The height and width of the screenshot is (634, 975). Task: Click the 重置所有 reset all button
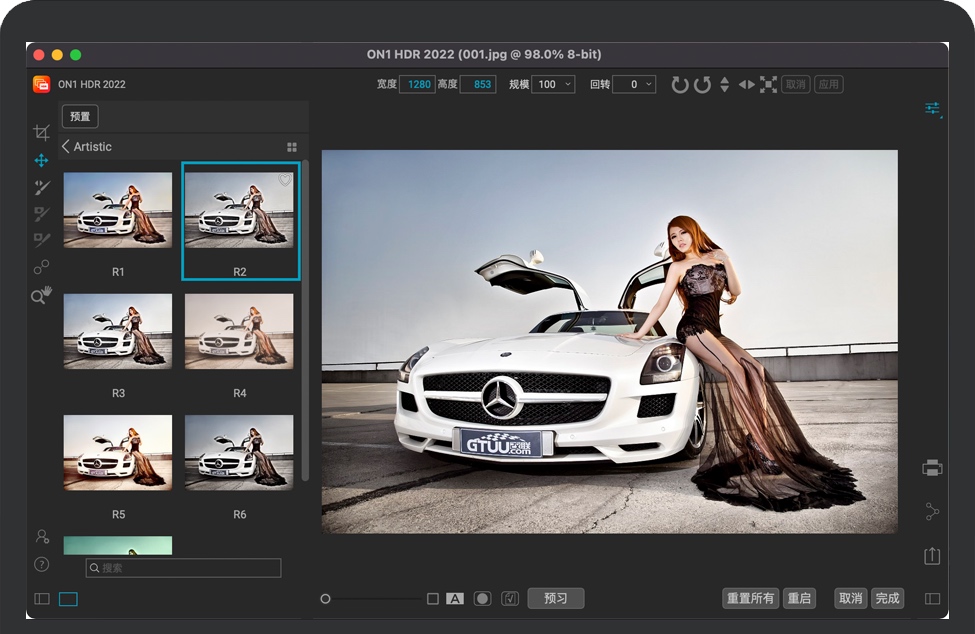pyautogui.click(x=750, y=598)
